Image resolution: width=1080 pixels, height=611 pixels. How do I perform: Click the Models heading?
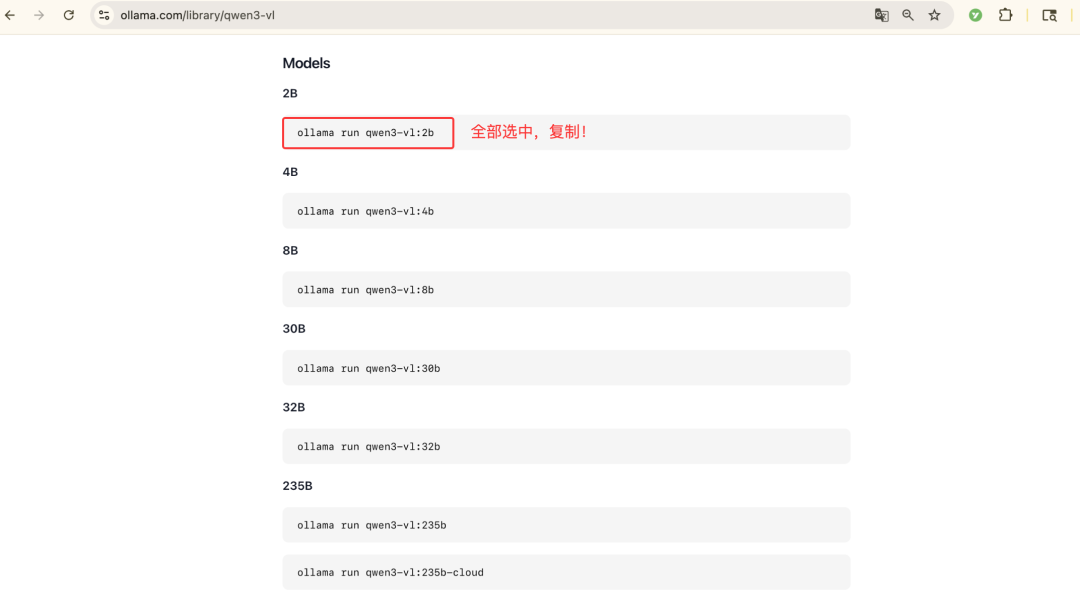[307, 63]
